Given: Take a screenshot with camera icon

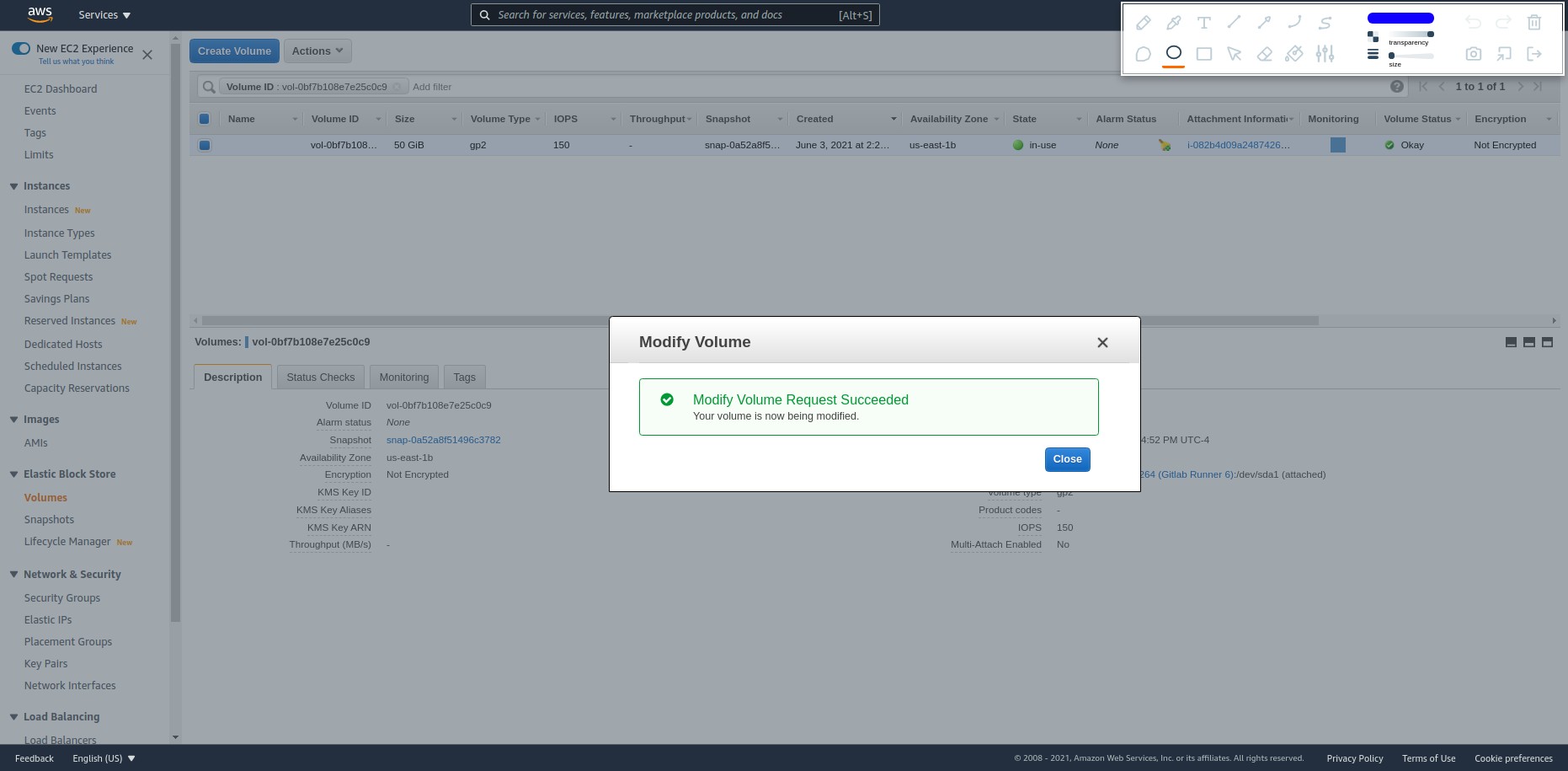Looking at the screenshot, I should (1473, 54).
